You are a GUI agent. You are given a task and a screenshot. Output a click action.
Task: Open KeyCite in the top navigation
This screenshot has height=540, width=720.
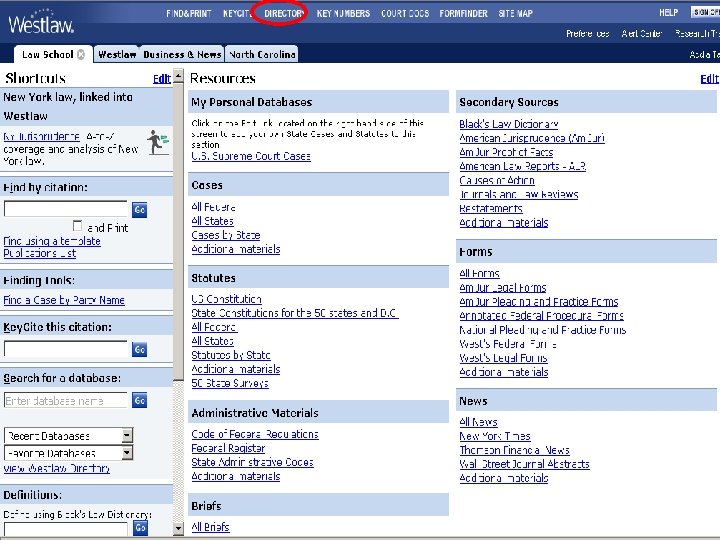click(x=236, y=13)
